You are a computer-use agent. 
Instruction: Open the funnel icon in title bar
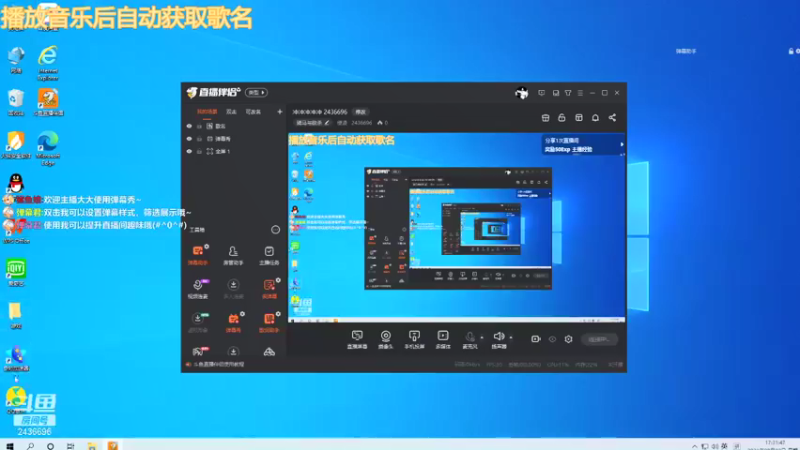click(x=568, y=93)
